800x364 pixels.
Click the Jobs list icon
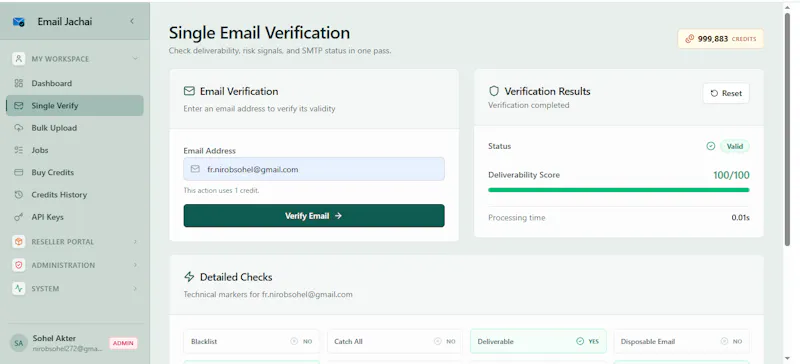point(19,150)
